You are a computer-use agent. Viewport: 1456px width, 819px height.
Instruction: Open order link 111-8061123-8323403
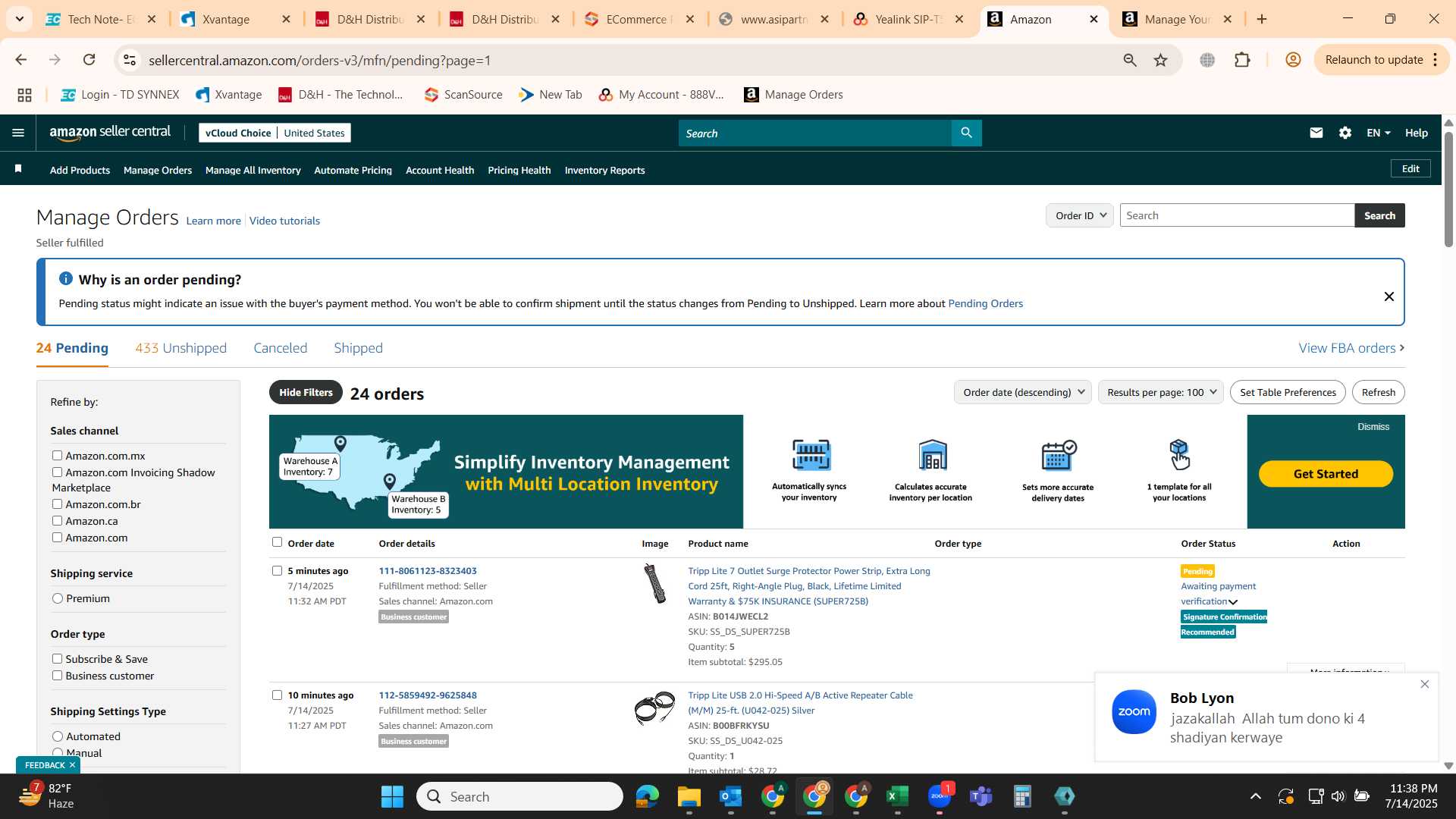coord(428,571)
